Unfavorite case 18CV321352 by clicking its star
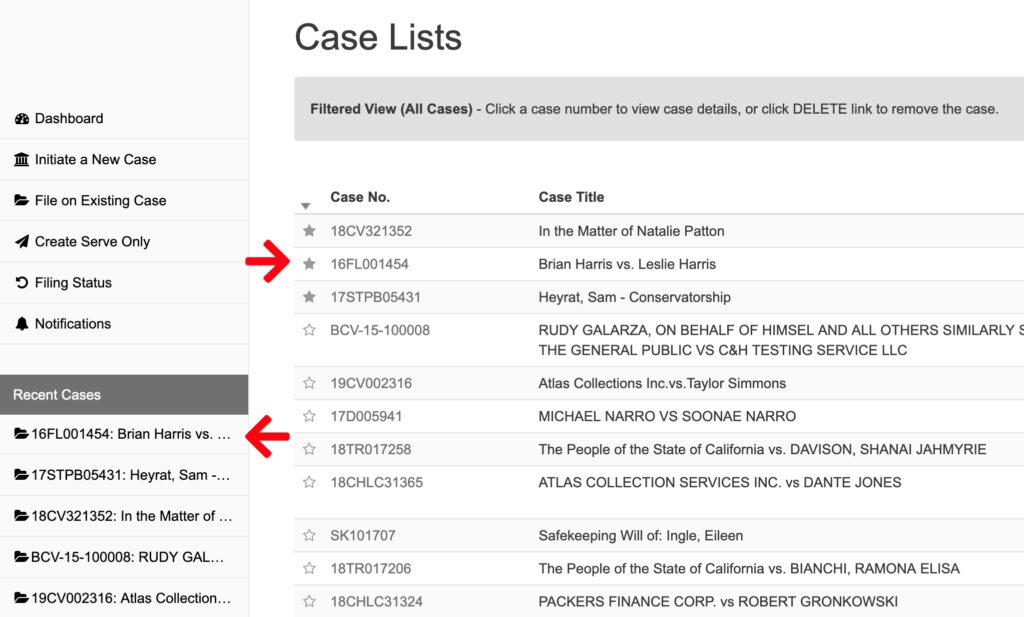 click(x=308, y=231)
